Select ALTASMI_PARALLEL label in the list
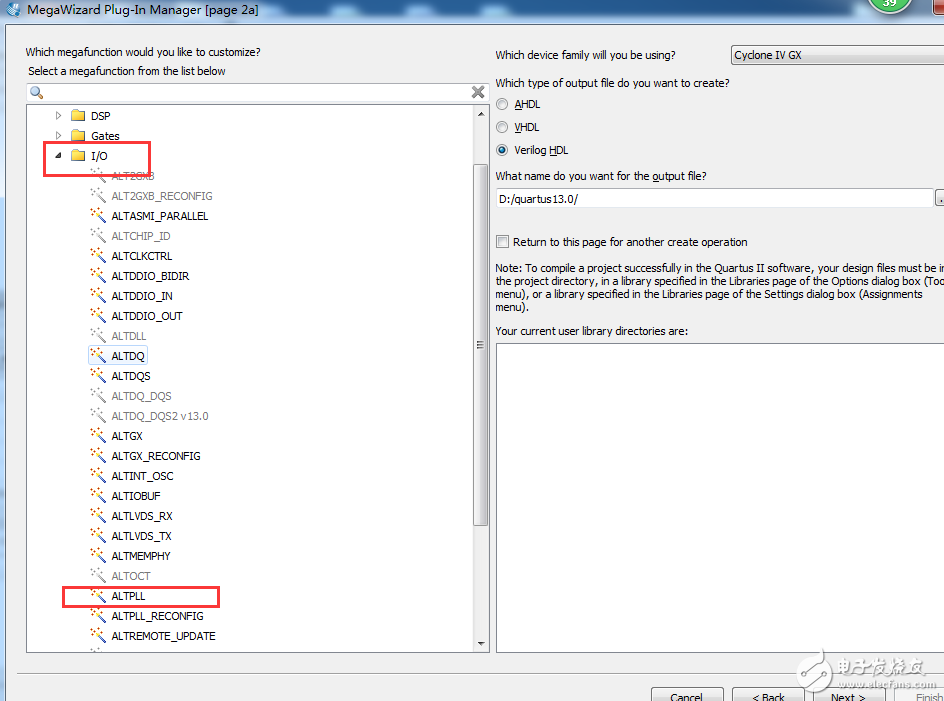The height and width of the screenshot is (701, 944). (x=160, y=216)
